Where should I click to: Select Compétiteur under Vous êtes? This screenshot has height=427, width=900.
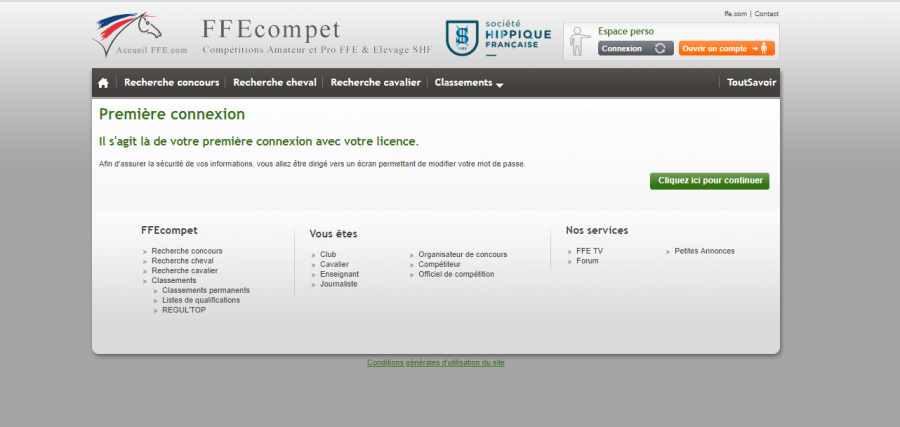coord(440,264)
